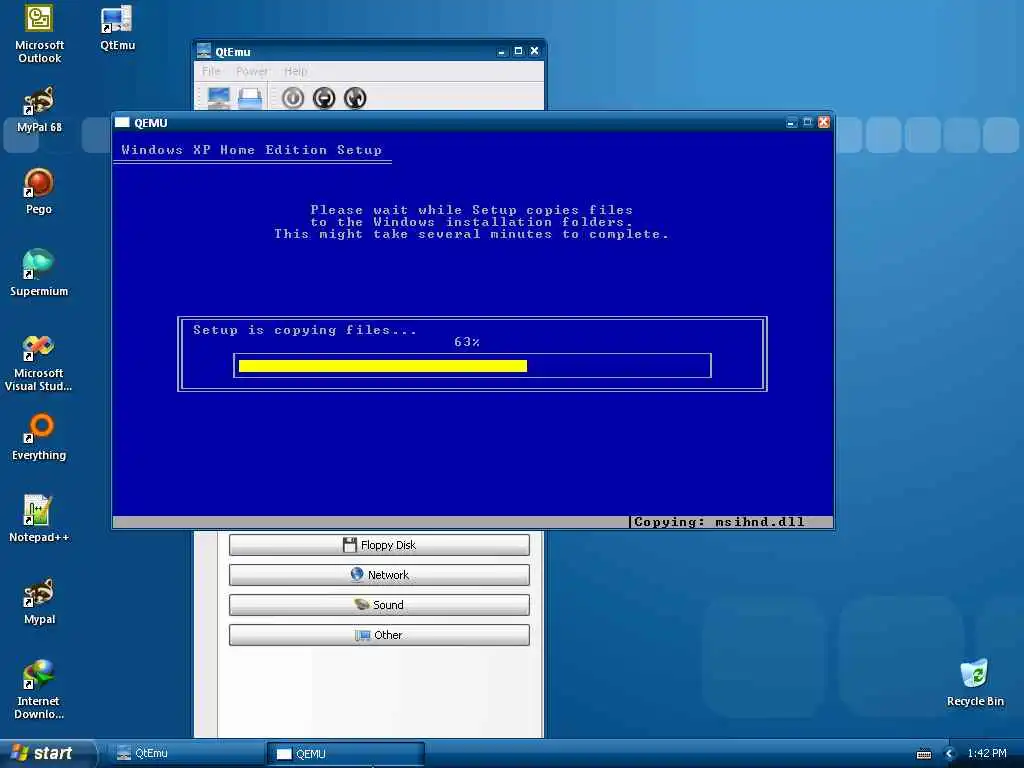
Task: Click the open machine folder icon in QtEmu toolbar
Action: tap(249, 98)
